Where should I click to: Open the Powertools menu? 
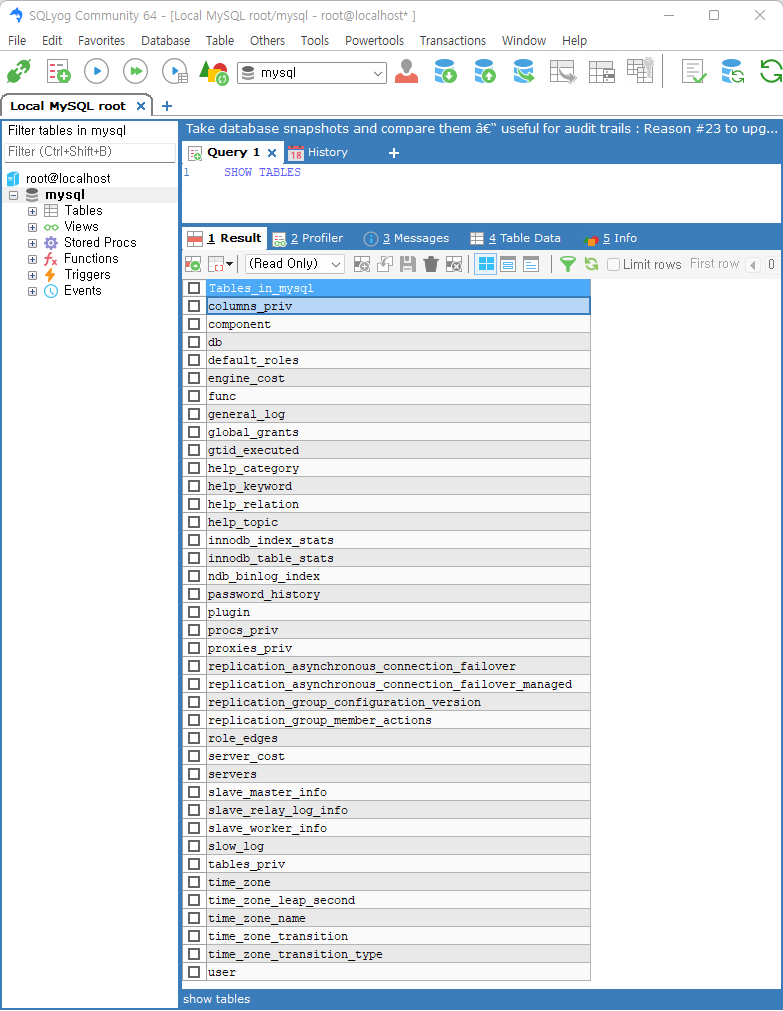tap(374, 41)
